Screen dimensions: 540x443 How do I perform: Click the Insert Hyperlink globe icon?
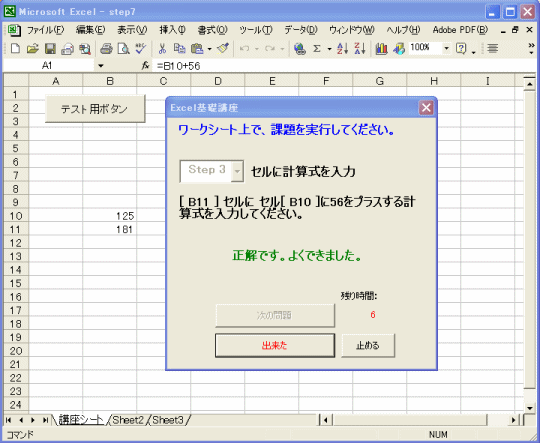click(x=300, y=49)
